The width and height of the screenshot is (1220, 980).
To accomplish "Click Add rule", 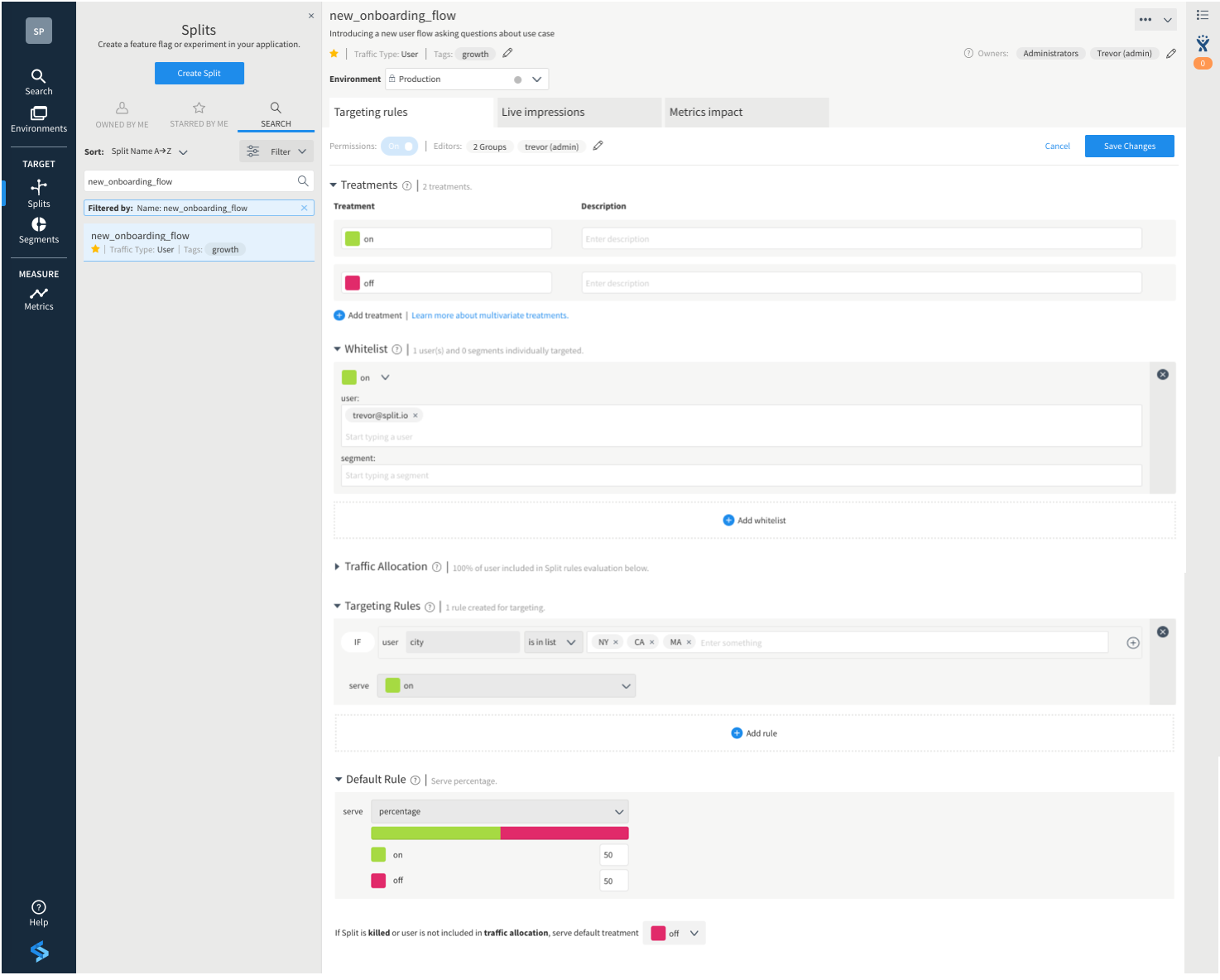I will (x=754, y=733).
